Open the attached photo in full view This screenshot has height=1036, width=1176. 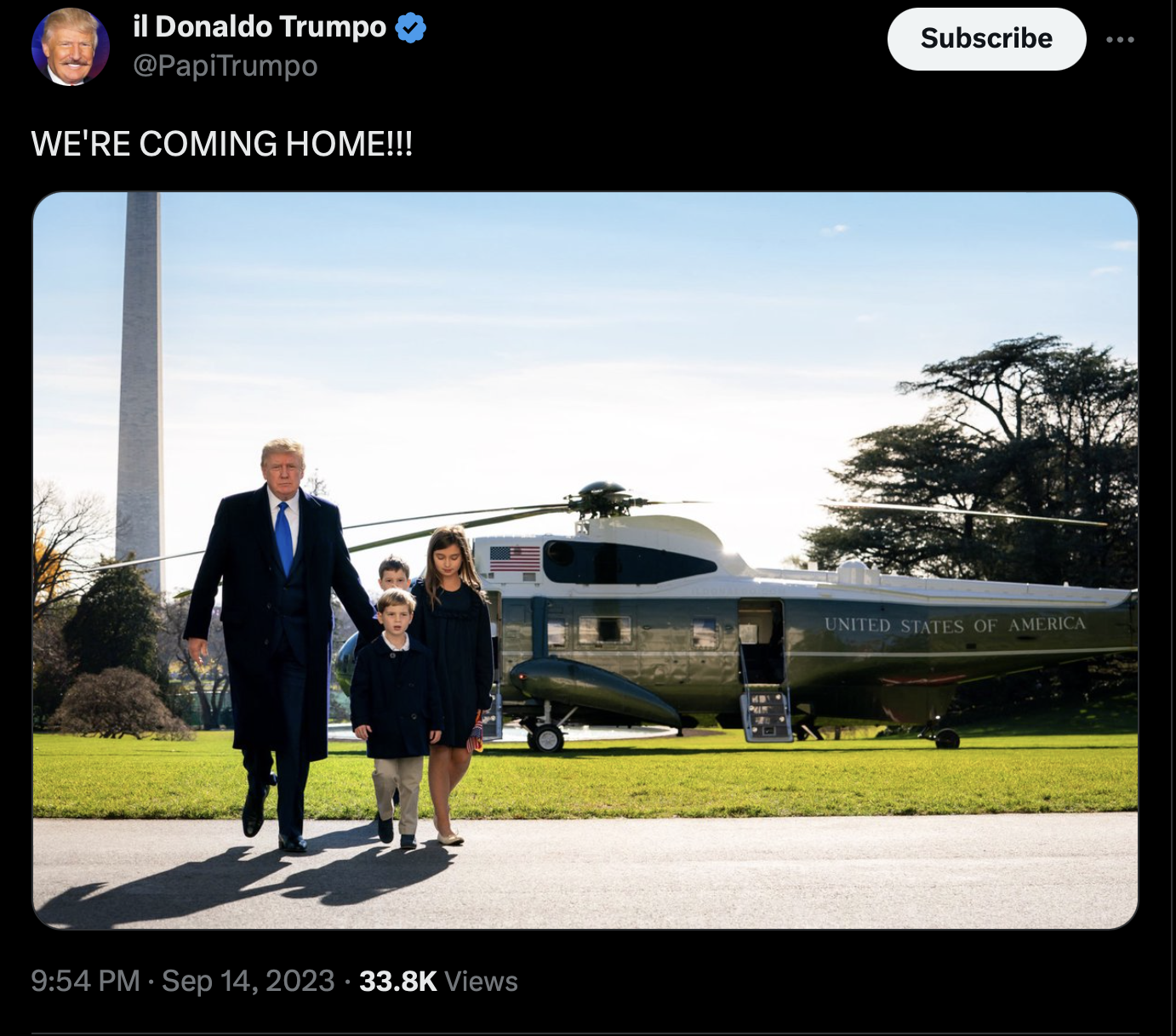tap(585, 561)
